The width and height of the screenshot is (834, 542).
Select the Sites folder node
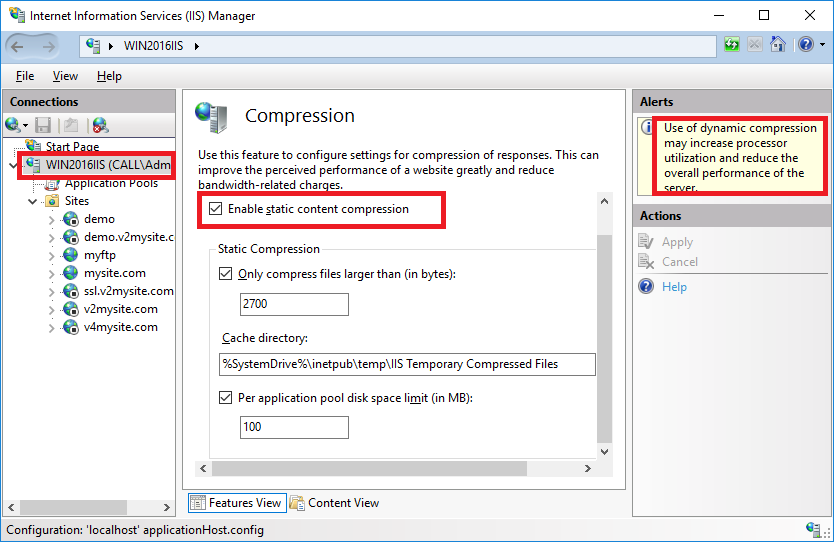(x=77, y=201)
